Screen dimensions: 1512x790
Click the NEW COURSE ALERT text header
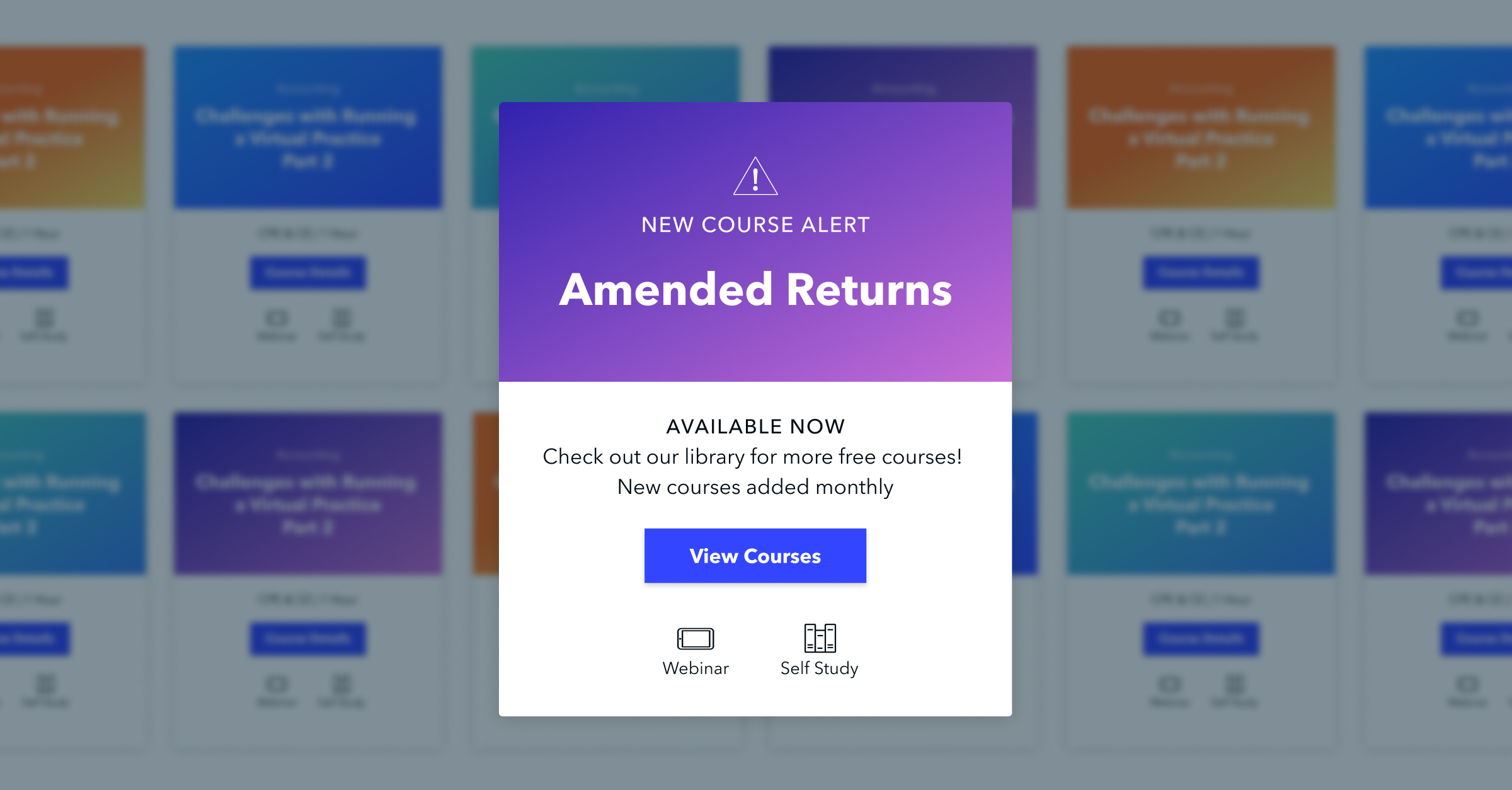(x=755, y=222)
